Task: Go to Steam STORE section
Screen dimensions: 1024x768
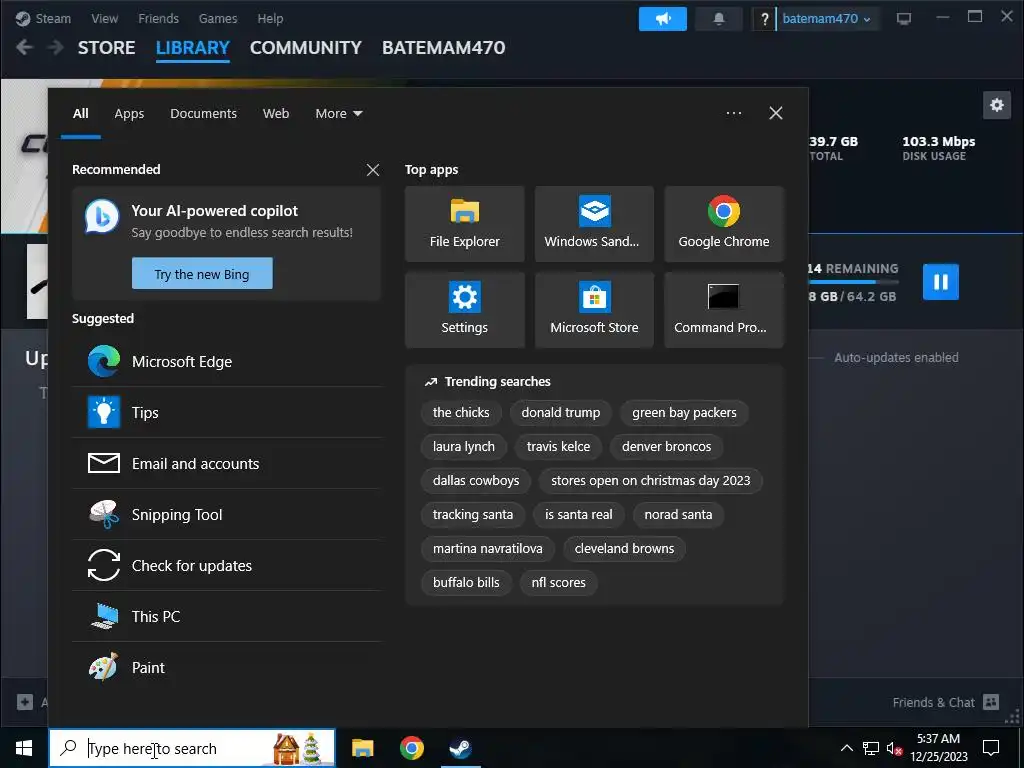Action: [x=106, y=48]
